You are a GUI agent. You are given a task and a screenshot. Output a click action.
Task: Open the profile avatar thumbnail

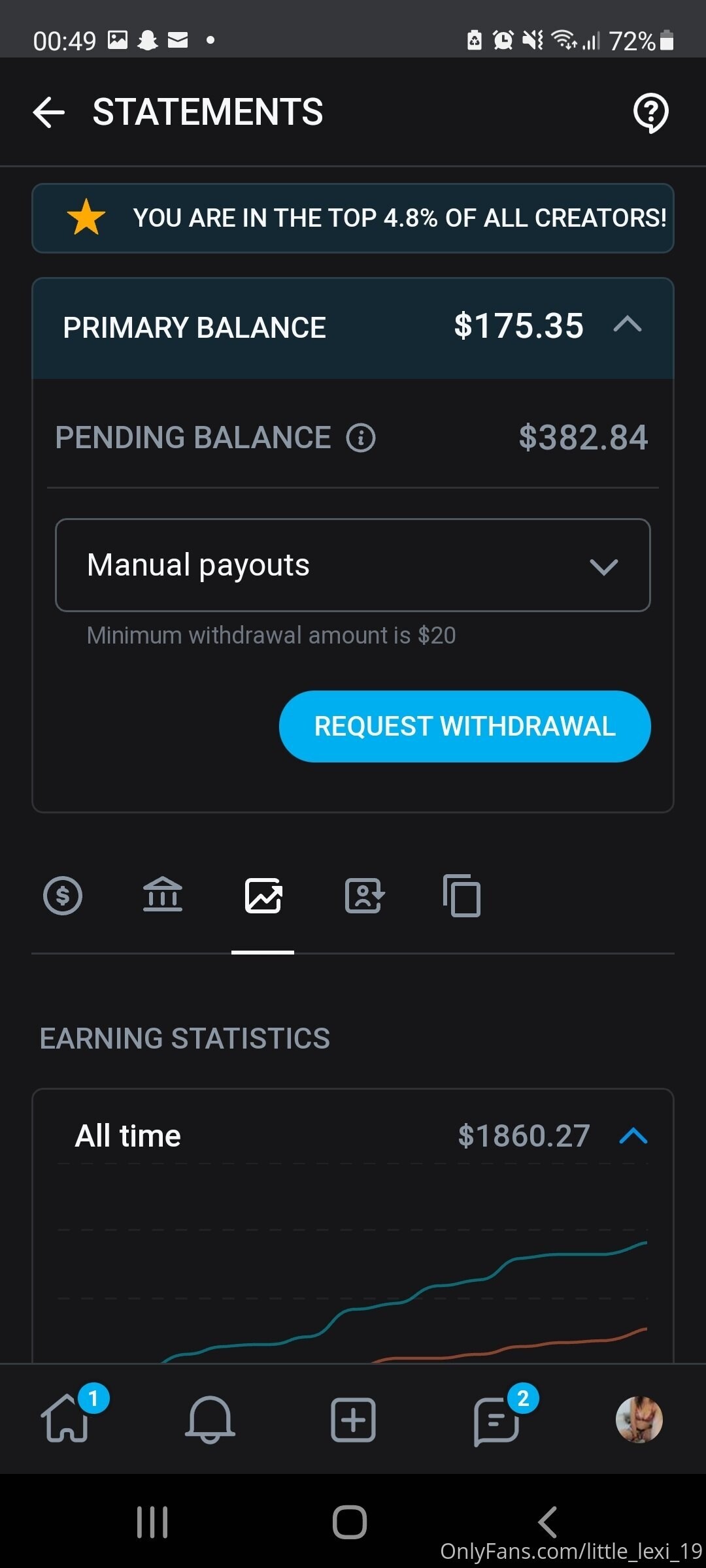[639, 1419]
